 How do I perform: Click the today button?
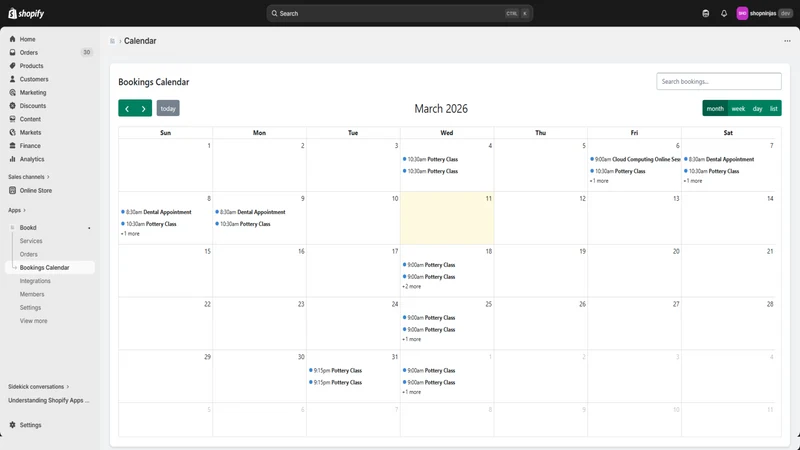(x=168, y=108)
